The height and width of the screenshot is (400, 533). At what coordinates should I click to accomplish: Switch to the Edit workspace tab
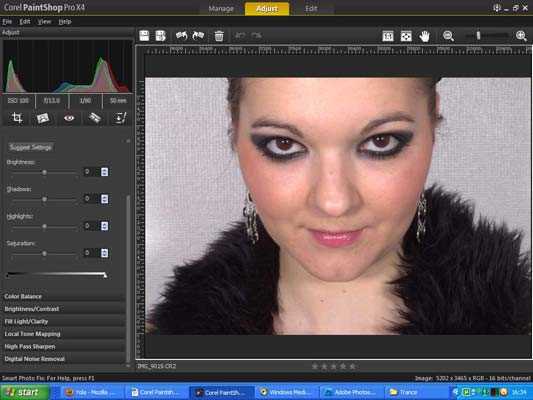pyautogui.click(x=311, y=8)
